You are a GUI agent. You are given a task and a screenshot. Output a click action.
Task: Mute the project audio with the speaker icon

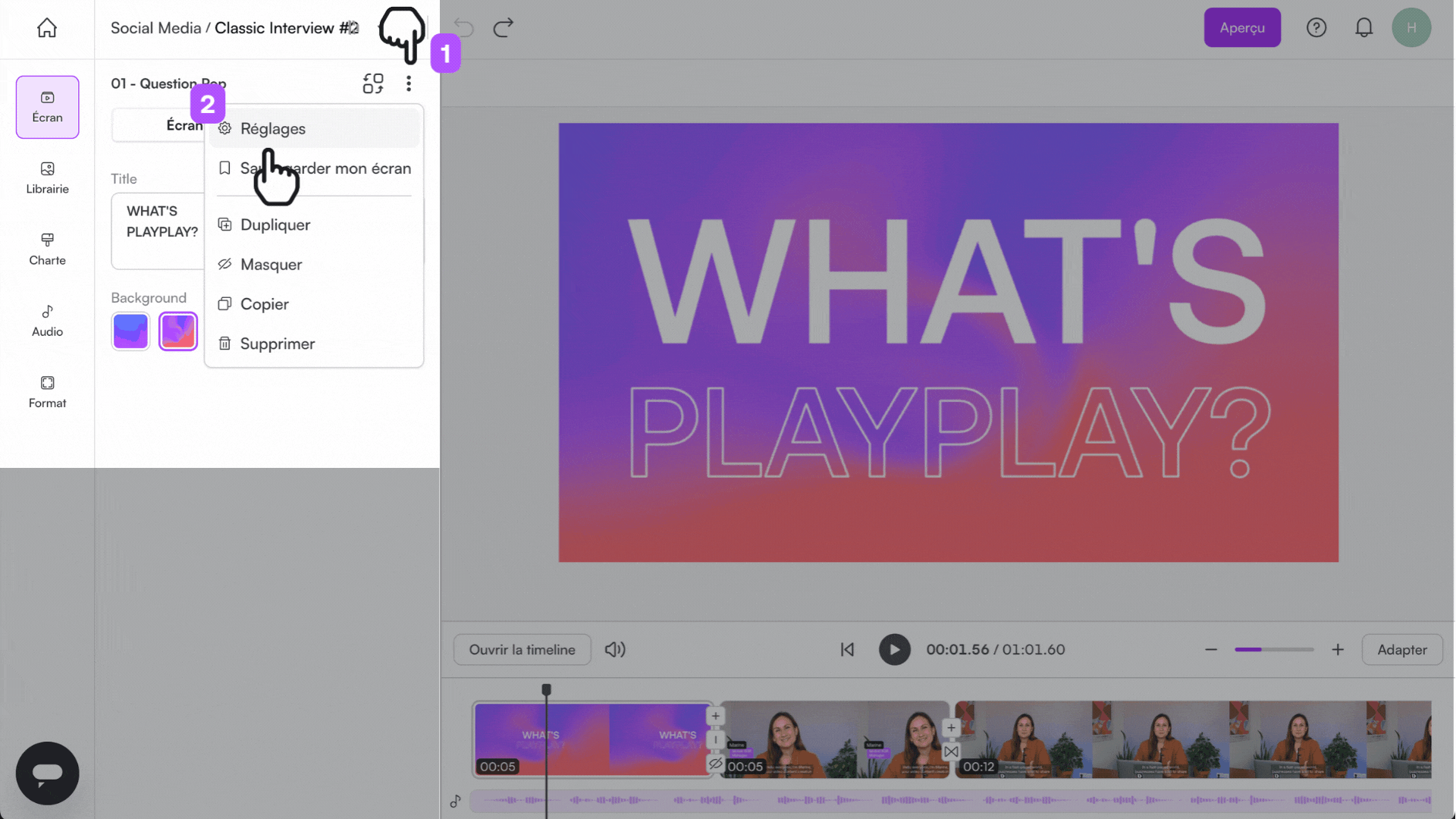click(x=615, y=649)
